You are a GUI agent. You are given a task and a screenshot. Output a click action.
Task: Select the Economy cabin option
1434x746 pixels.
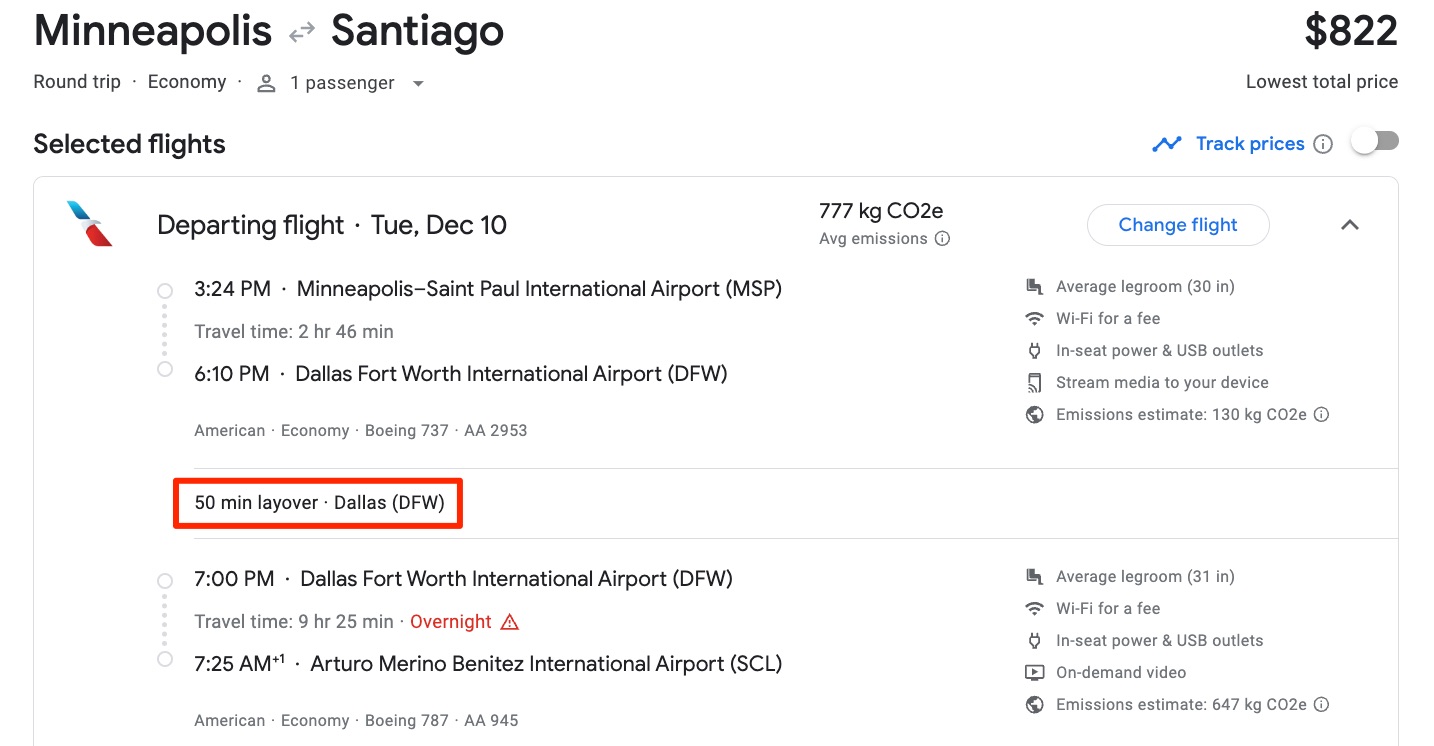(187, 82)
